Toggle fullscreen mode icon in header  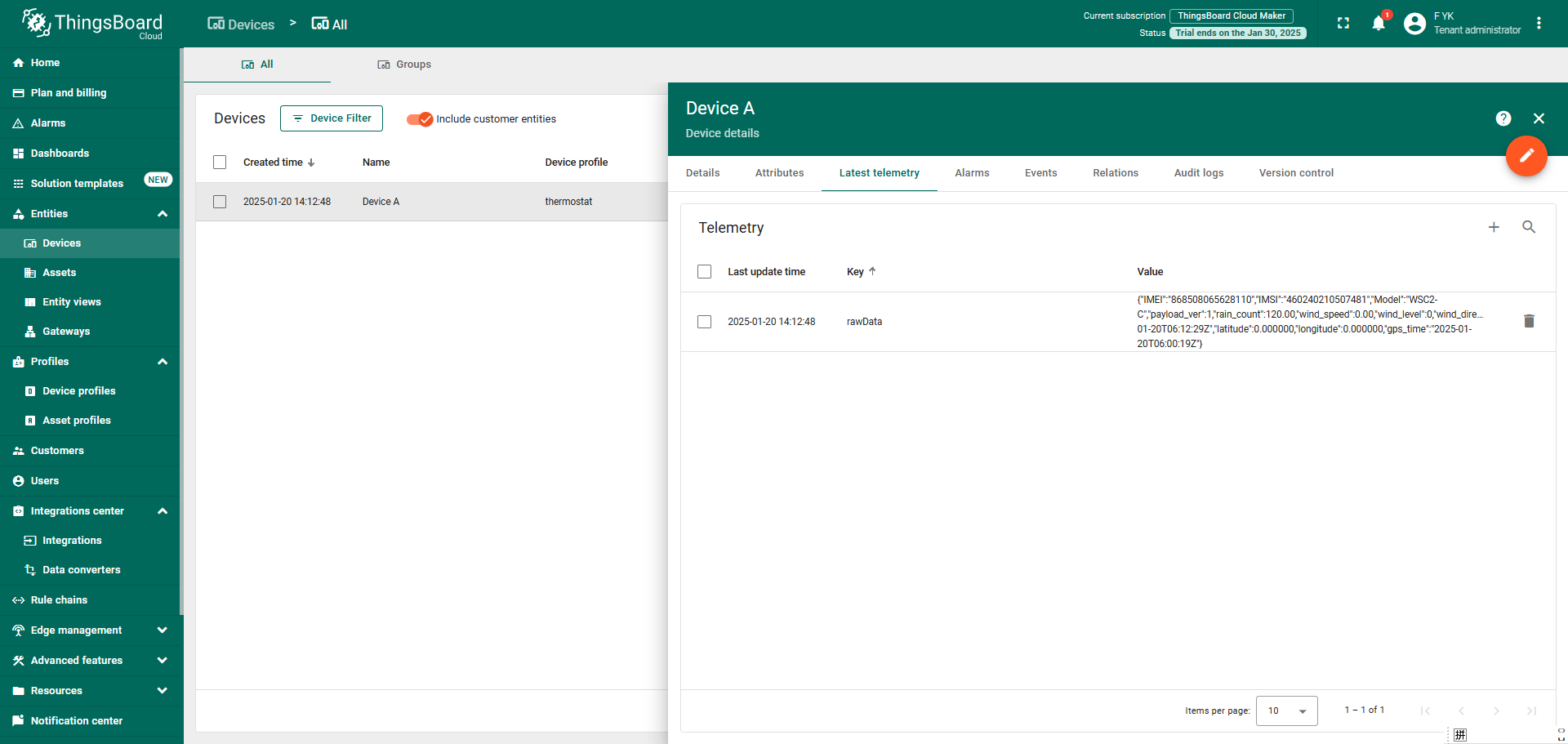pyautogui.click(x=1343, y=23)
